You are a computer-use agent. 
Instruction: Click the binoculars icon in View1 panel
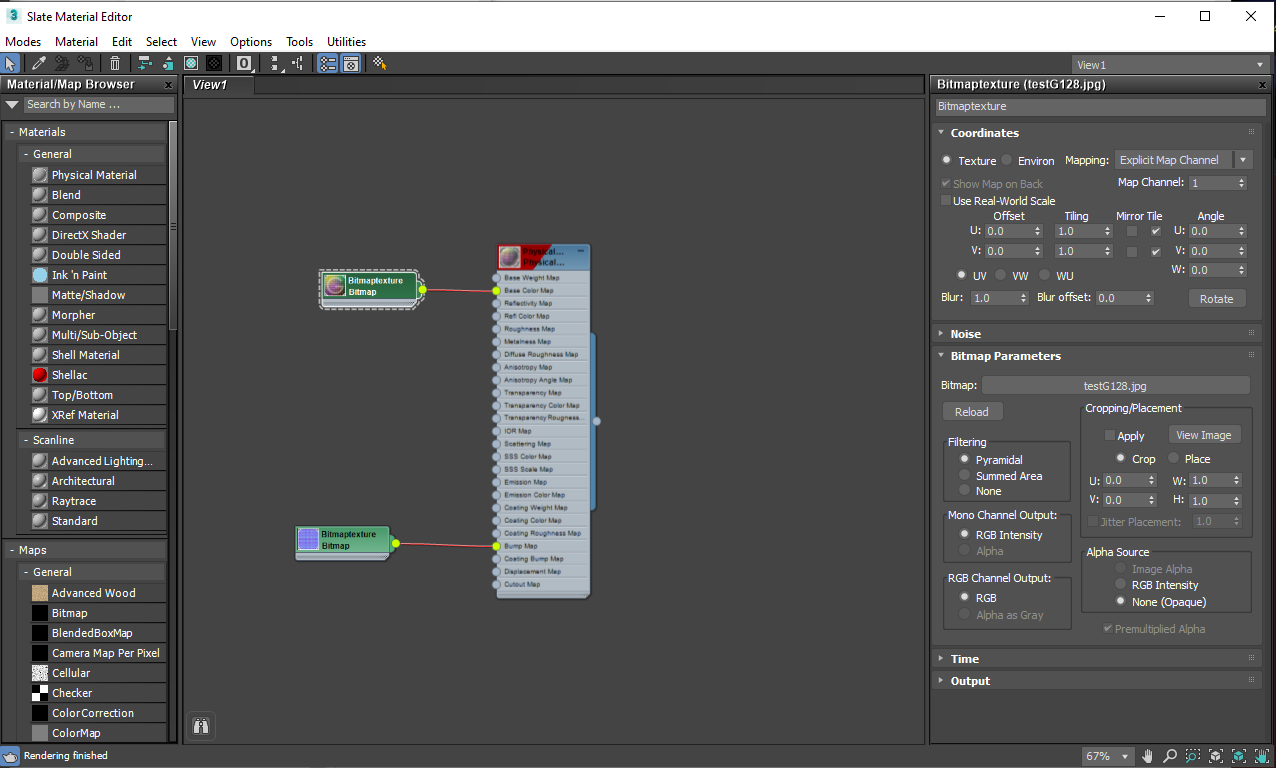pyautogui.click(x=201, y=726)
